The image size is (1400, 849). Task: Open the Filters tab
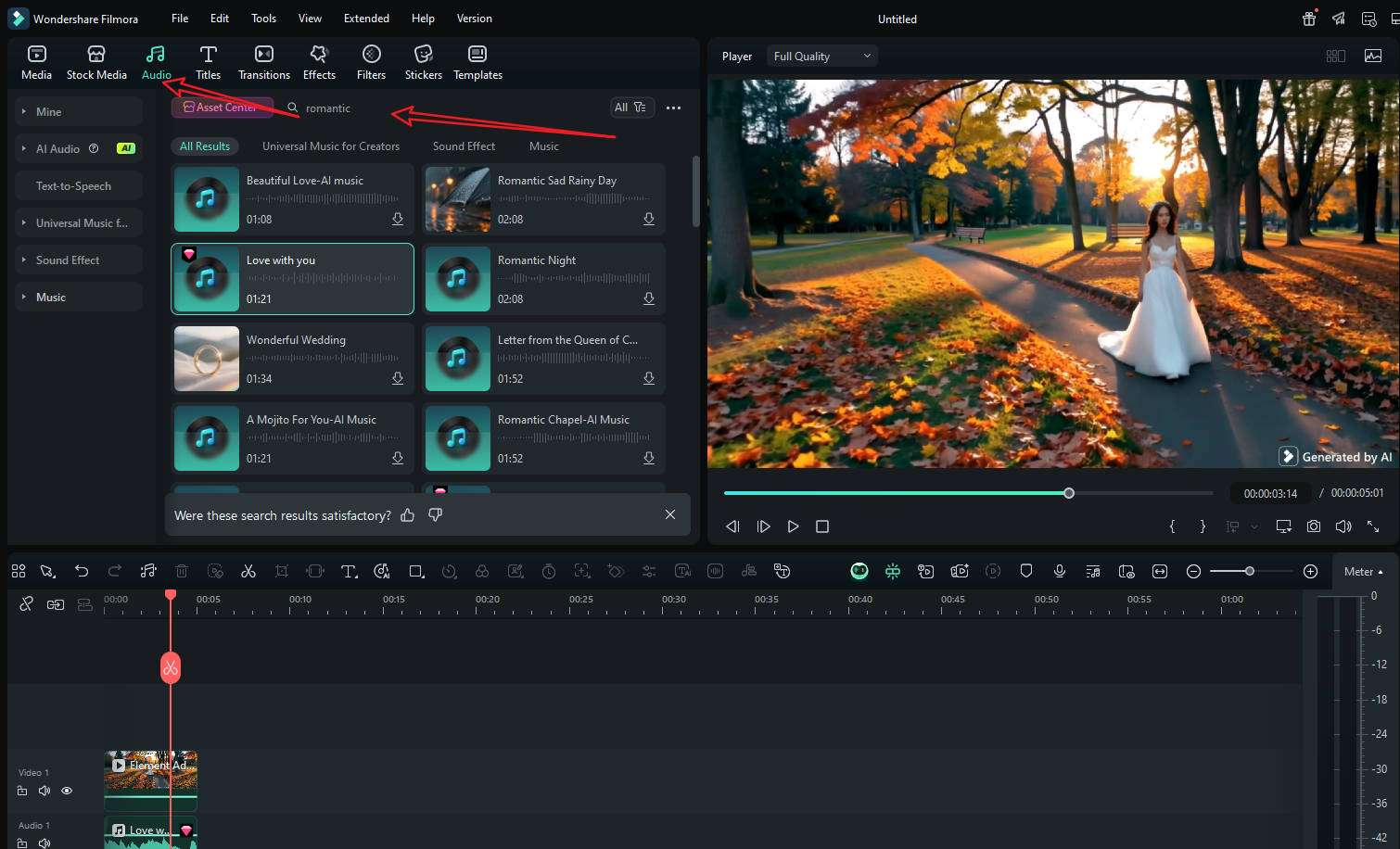pos(371,62)
